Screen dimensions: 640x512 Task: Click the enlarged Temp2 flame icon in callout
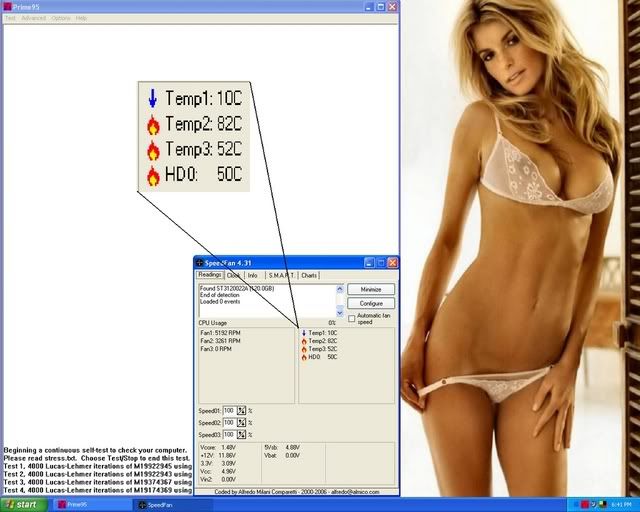[x=153, y=125]
